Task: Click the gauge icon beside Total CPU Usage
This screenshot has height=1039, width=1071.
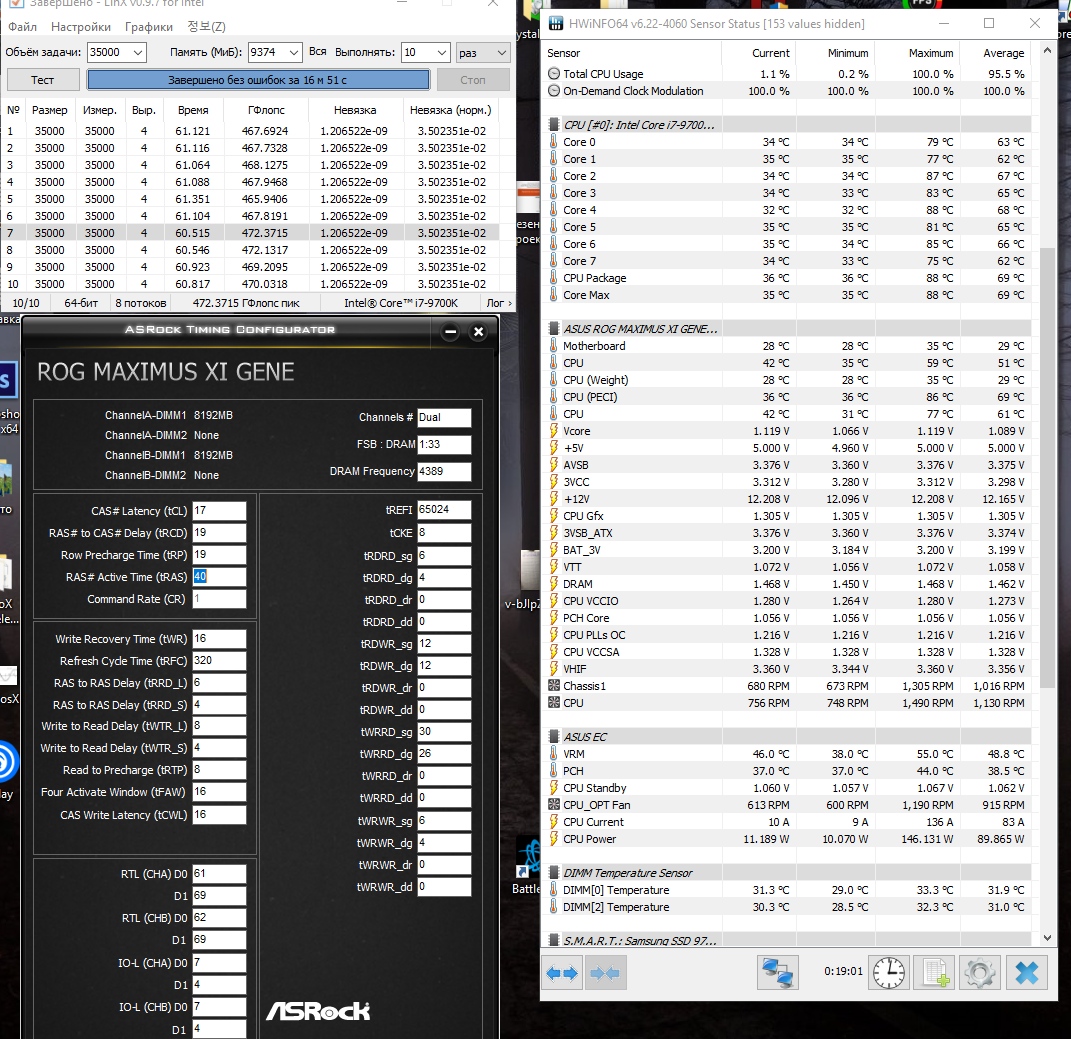Action: [554, 74]
